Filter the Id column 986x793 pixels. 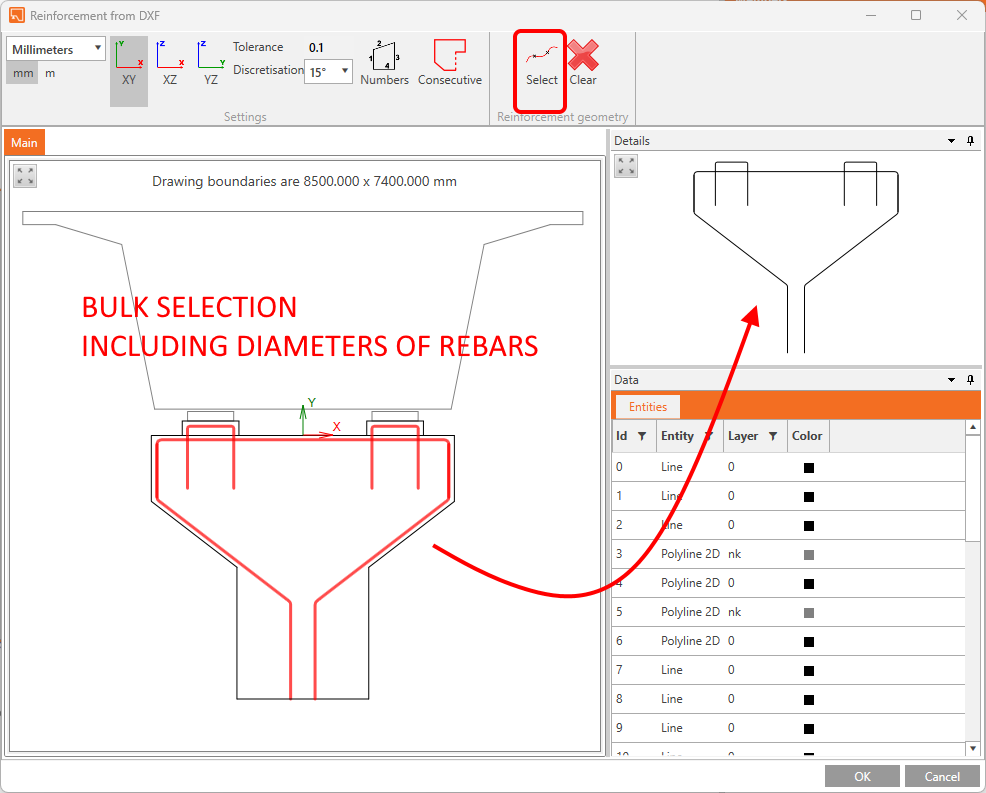point(642,436)
